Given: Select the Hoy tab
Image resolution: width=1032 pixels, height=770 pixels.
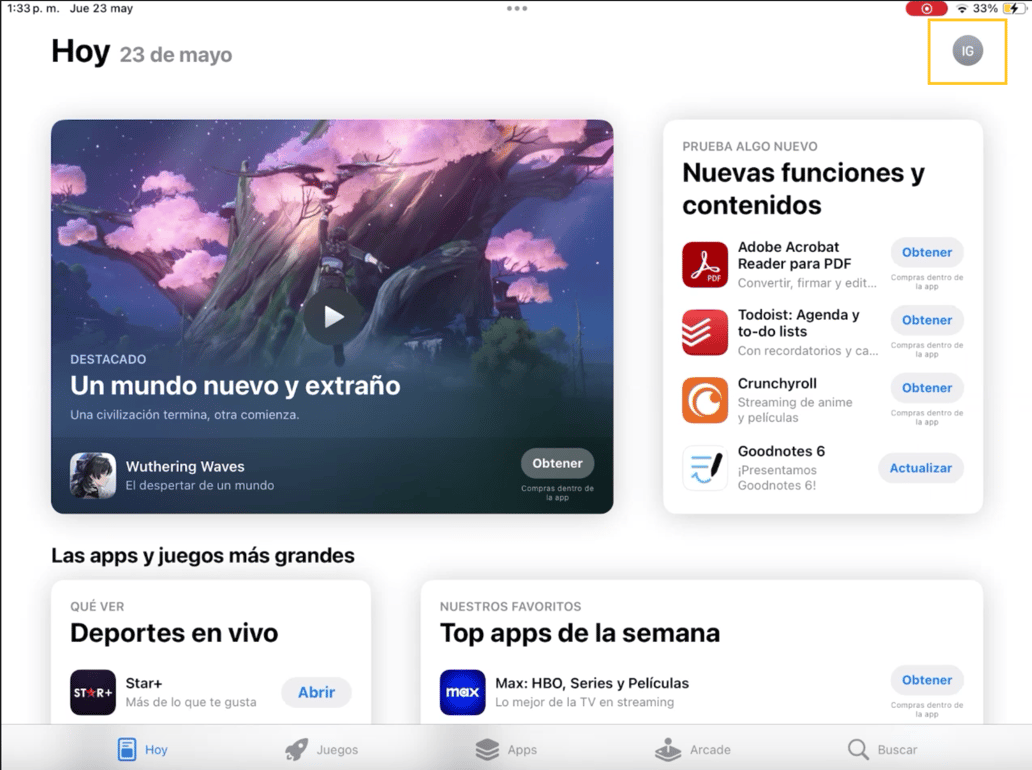Looking at the screenshot, I should 142,749.
